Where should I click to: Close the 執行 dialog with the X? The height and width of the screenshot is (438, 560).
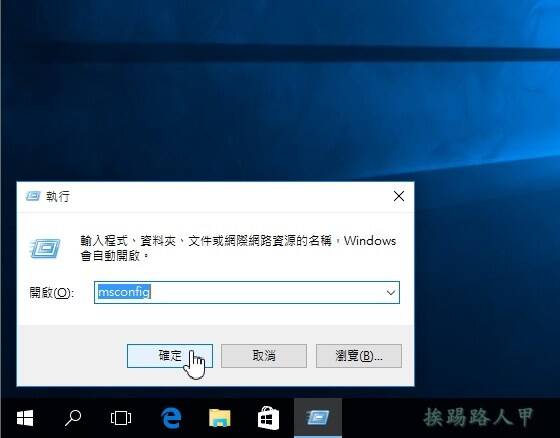(x=399, y=196)
